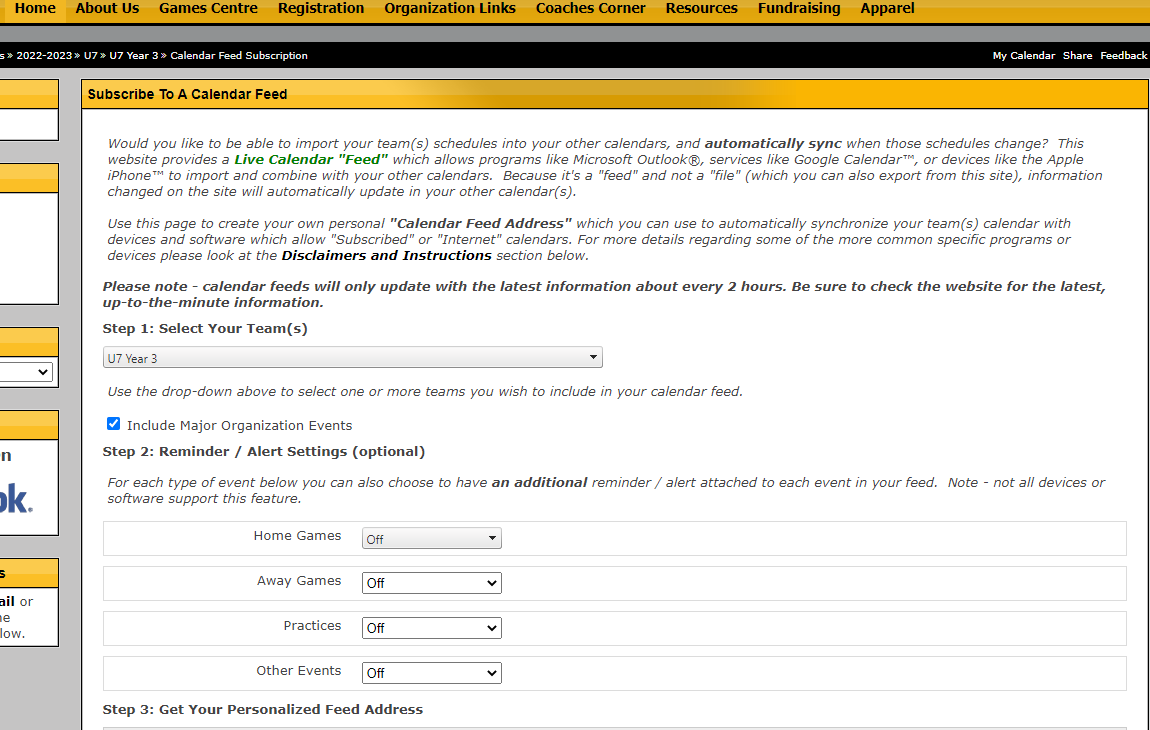Open the Registration menu item

(321, 9)
